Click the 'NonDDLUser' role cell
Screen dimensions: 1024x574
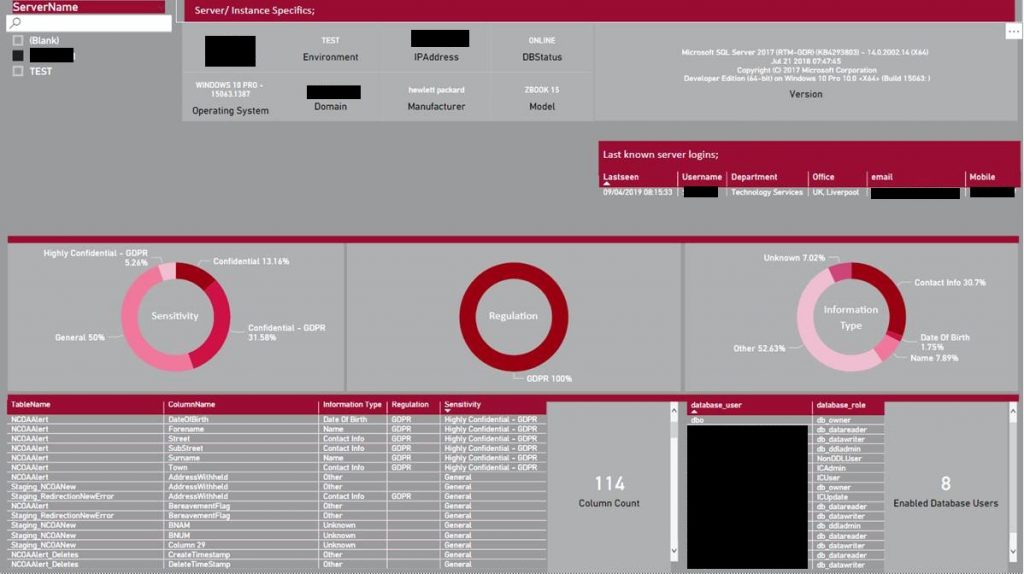(839, 458)
